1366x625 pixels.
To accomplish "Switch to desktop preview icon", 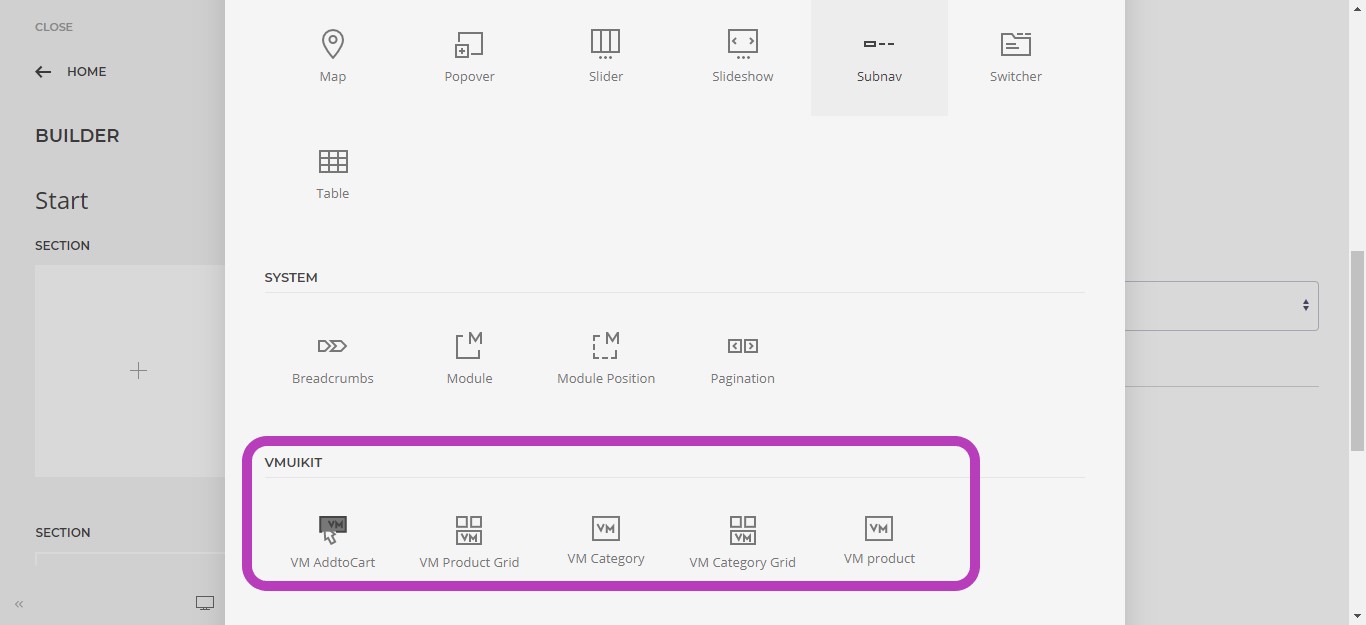I will [205, 603].
